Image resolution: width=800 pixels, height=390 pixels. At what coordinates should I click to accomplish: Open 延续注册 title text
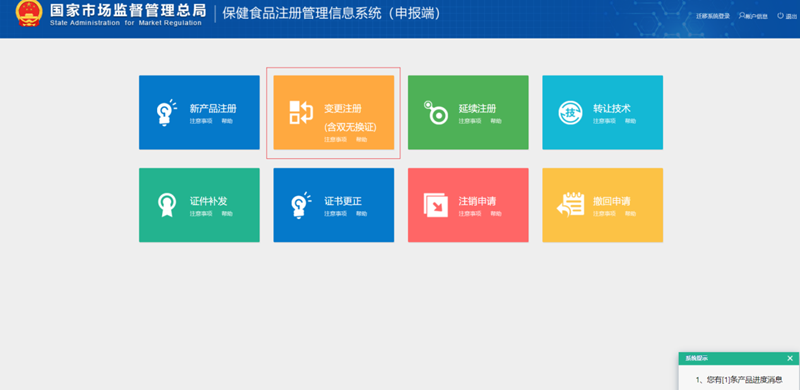pos(477,109)
